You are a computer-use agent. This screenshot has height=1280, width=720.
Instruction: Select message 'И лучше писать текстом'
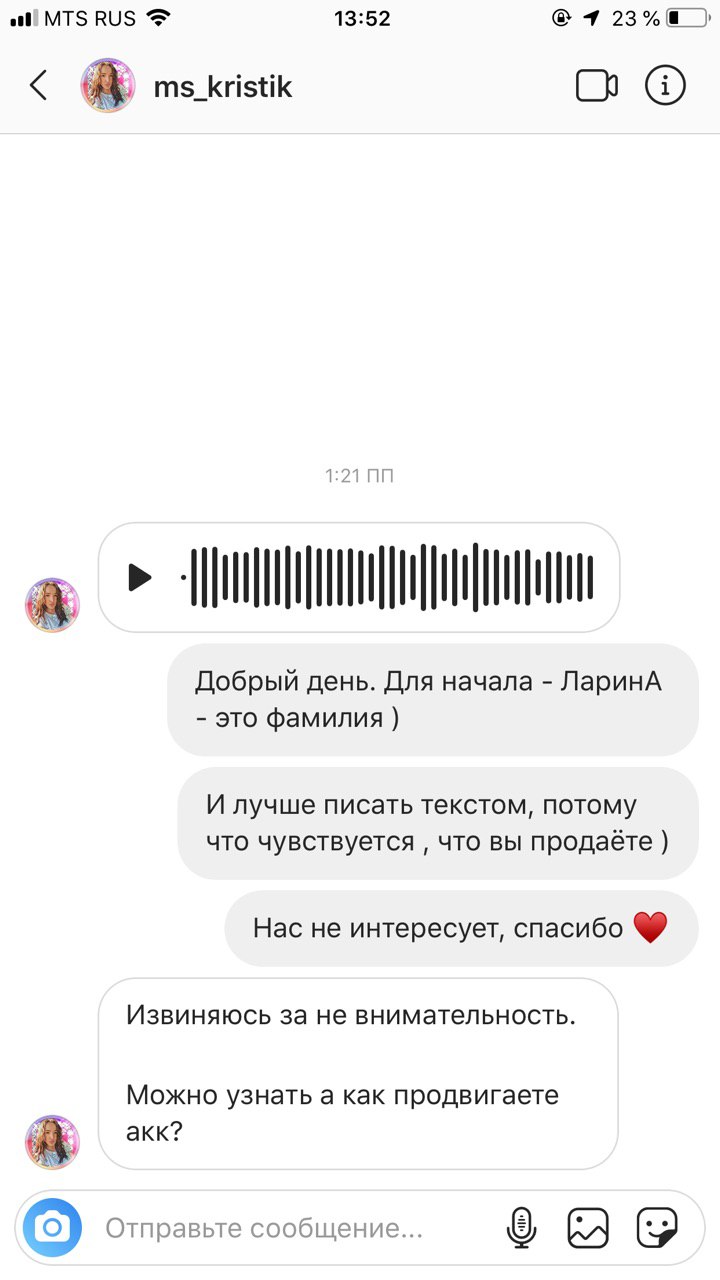pos(438,823)
